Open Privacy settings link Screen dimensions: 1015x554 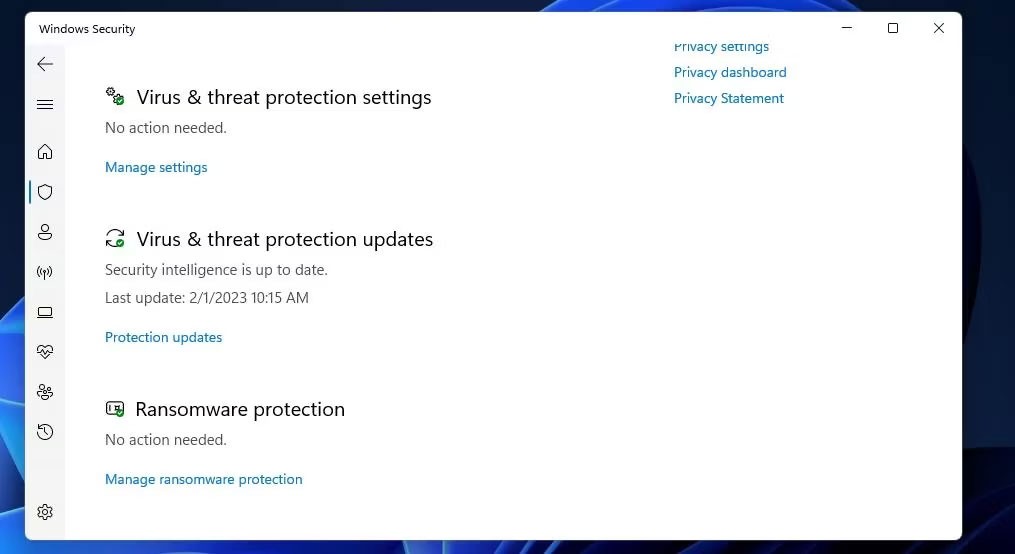(721, 47)
